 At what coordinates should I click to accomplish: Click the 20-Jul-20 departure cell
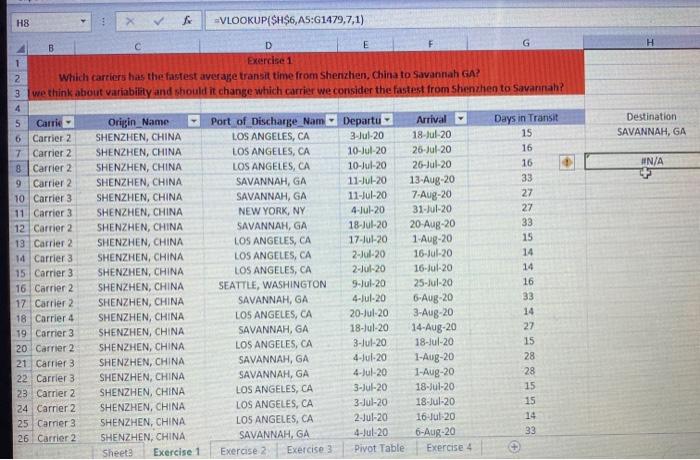coord(369,313)
